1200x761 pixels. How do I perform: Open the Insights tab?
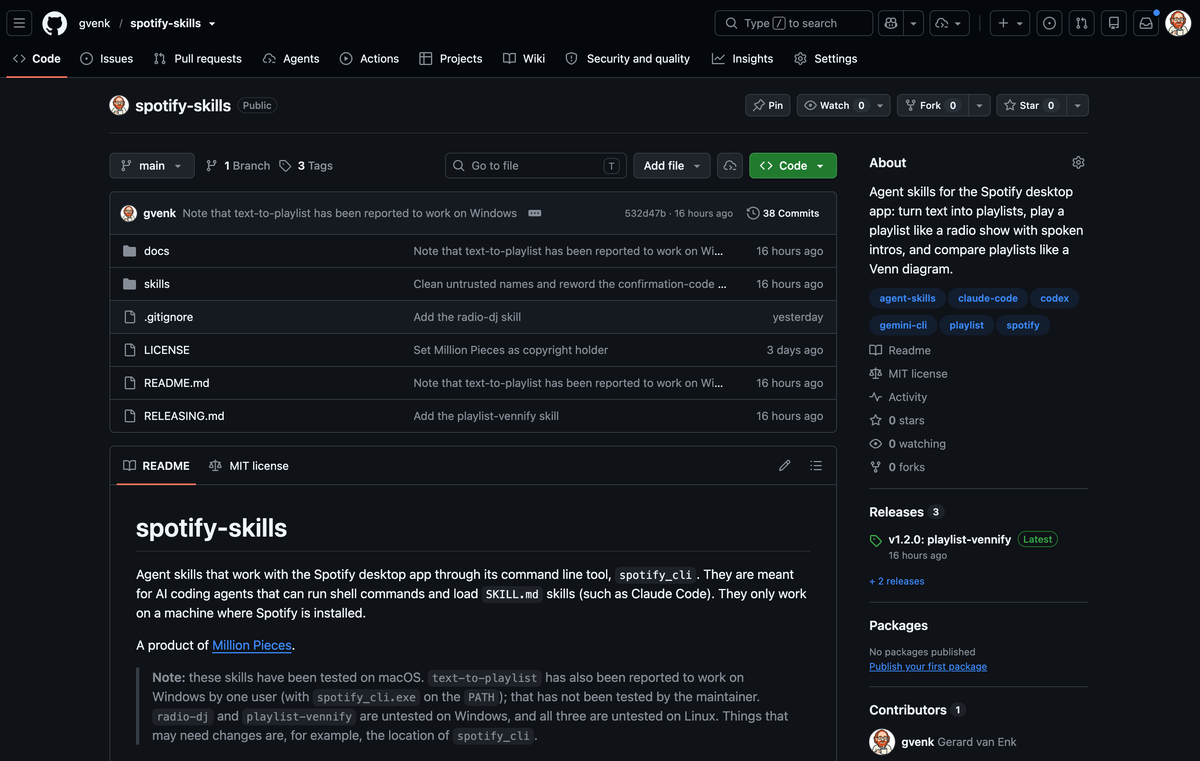(x=743, y=59)
